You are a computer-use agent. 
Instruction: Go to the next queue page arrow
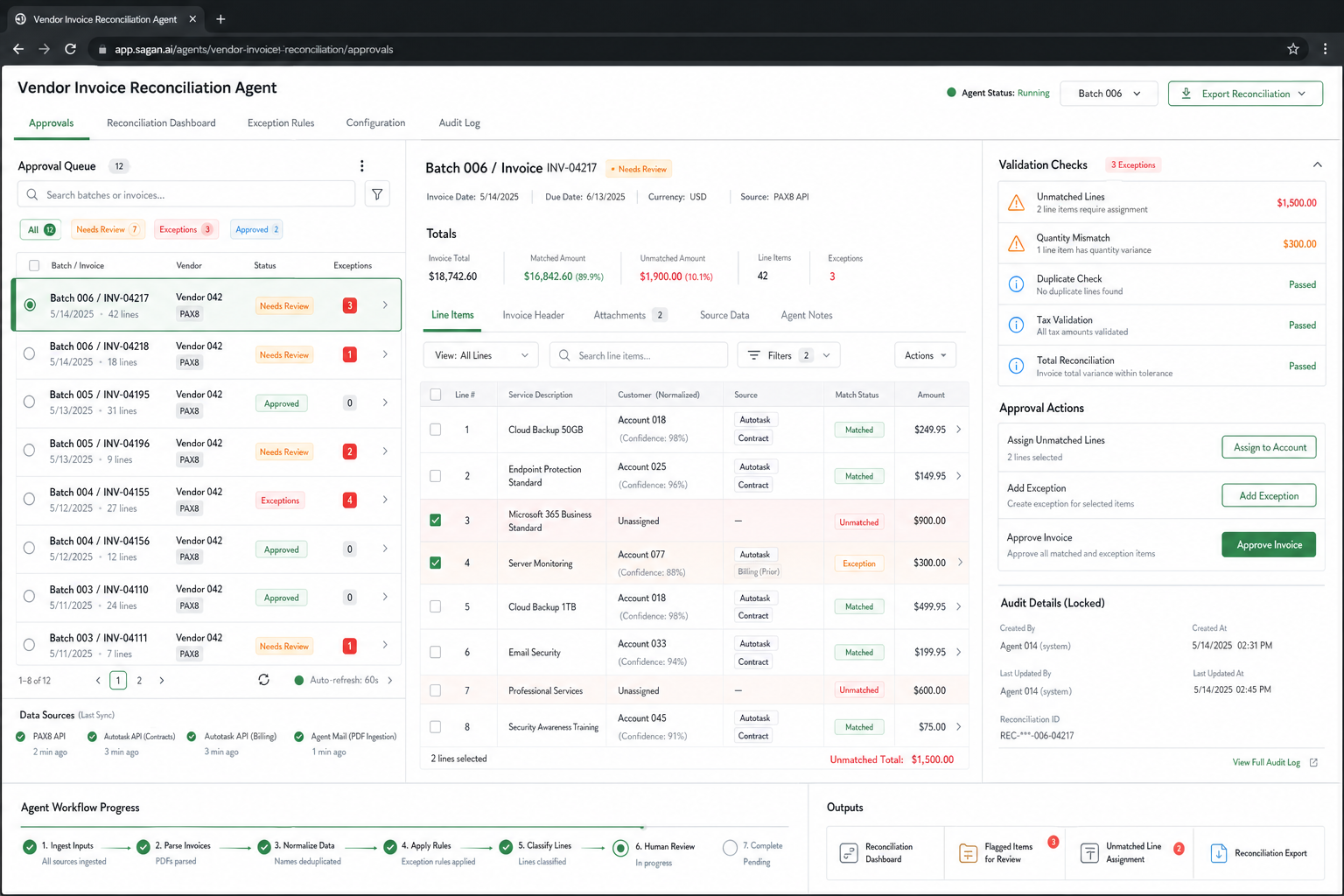(162, 680)
